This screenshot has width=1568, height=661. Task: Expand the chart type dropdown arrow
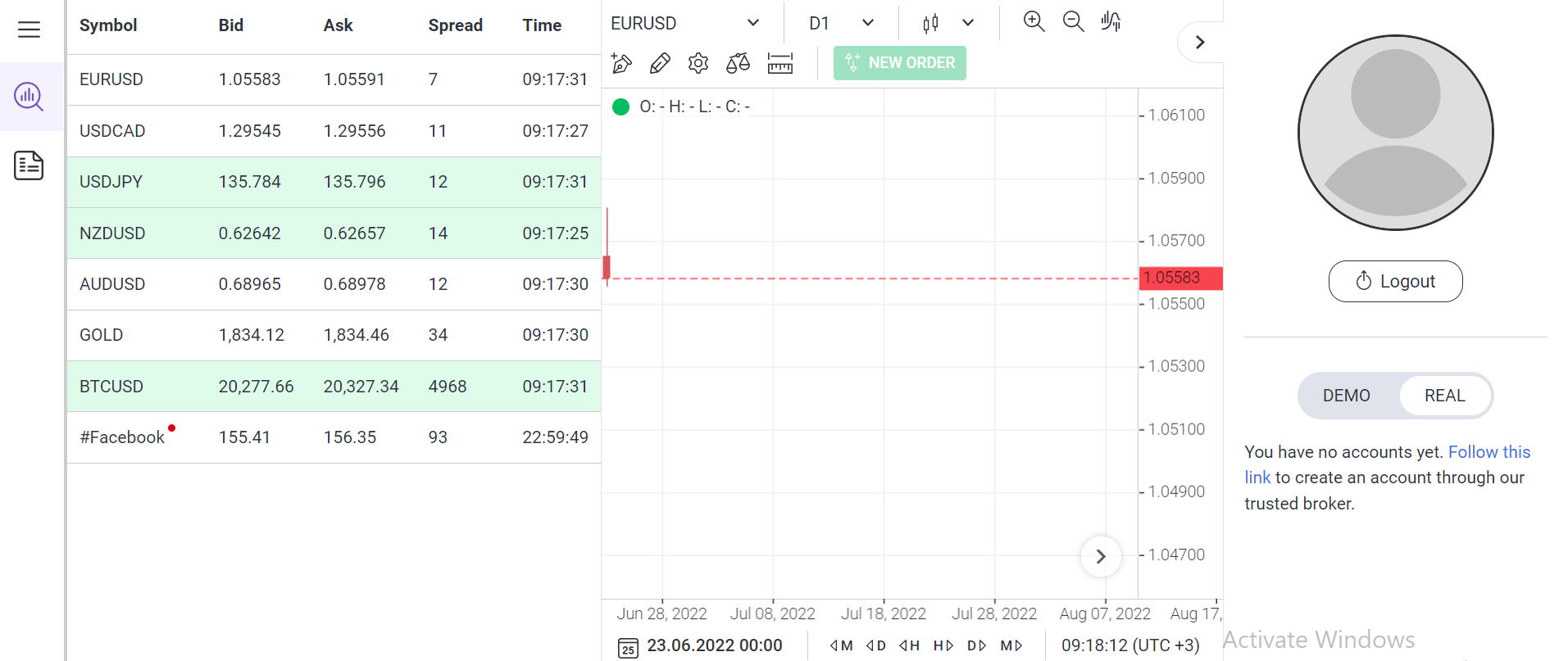click(968, 23)
